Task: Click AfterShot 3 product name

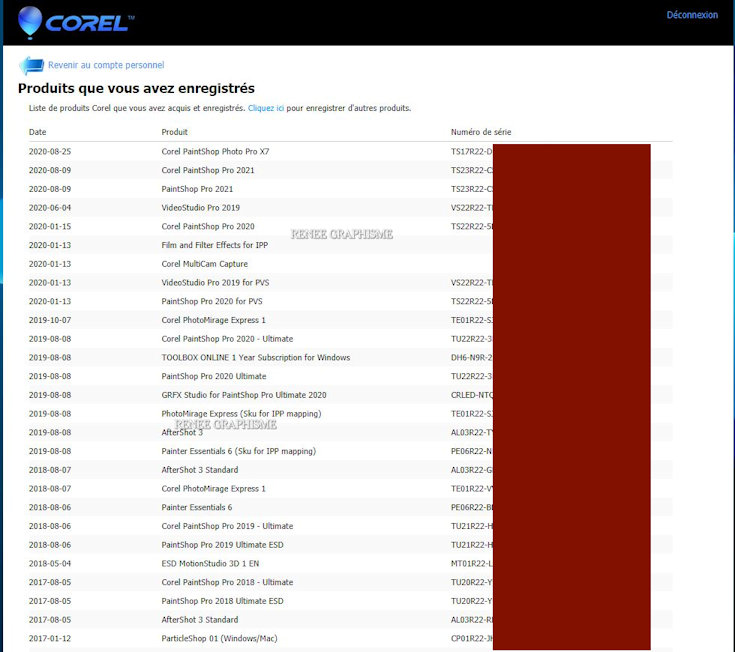Action: pyautogui.click(x=182, y=433)
